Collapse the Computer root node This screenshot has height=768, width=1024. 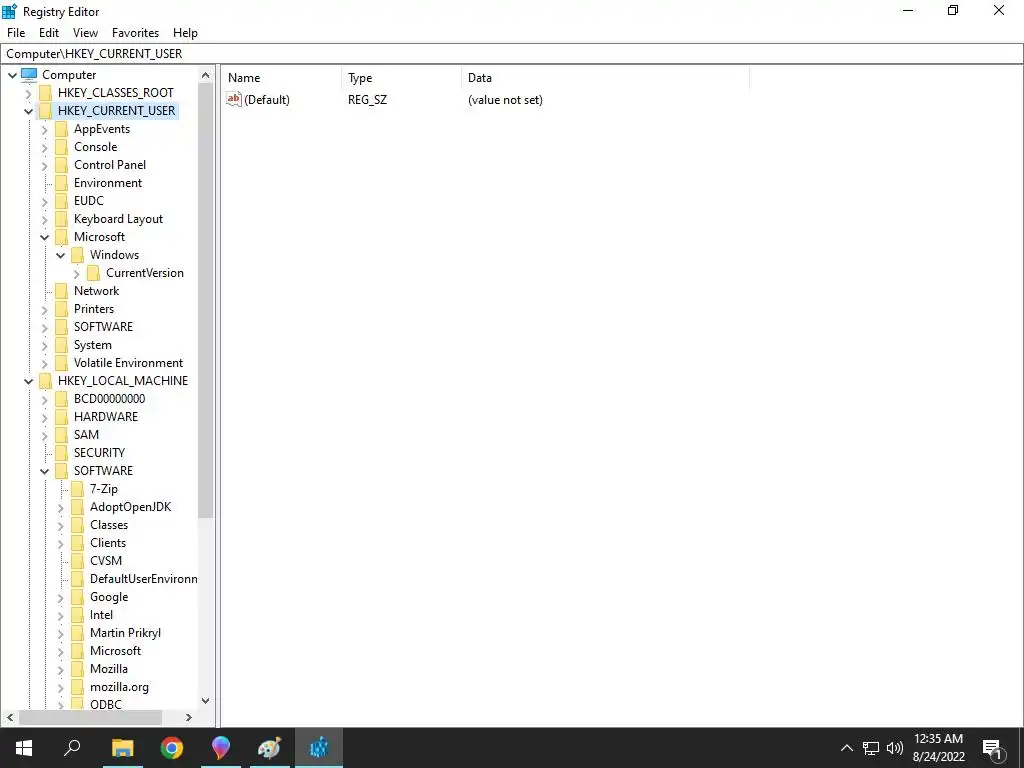coord(12,75)
